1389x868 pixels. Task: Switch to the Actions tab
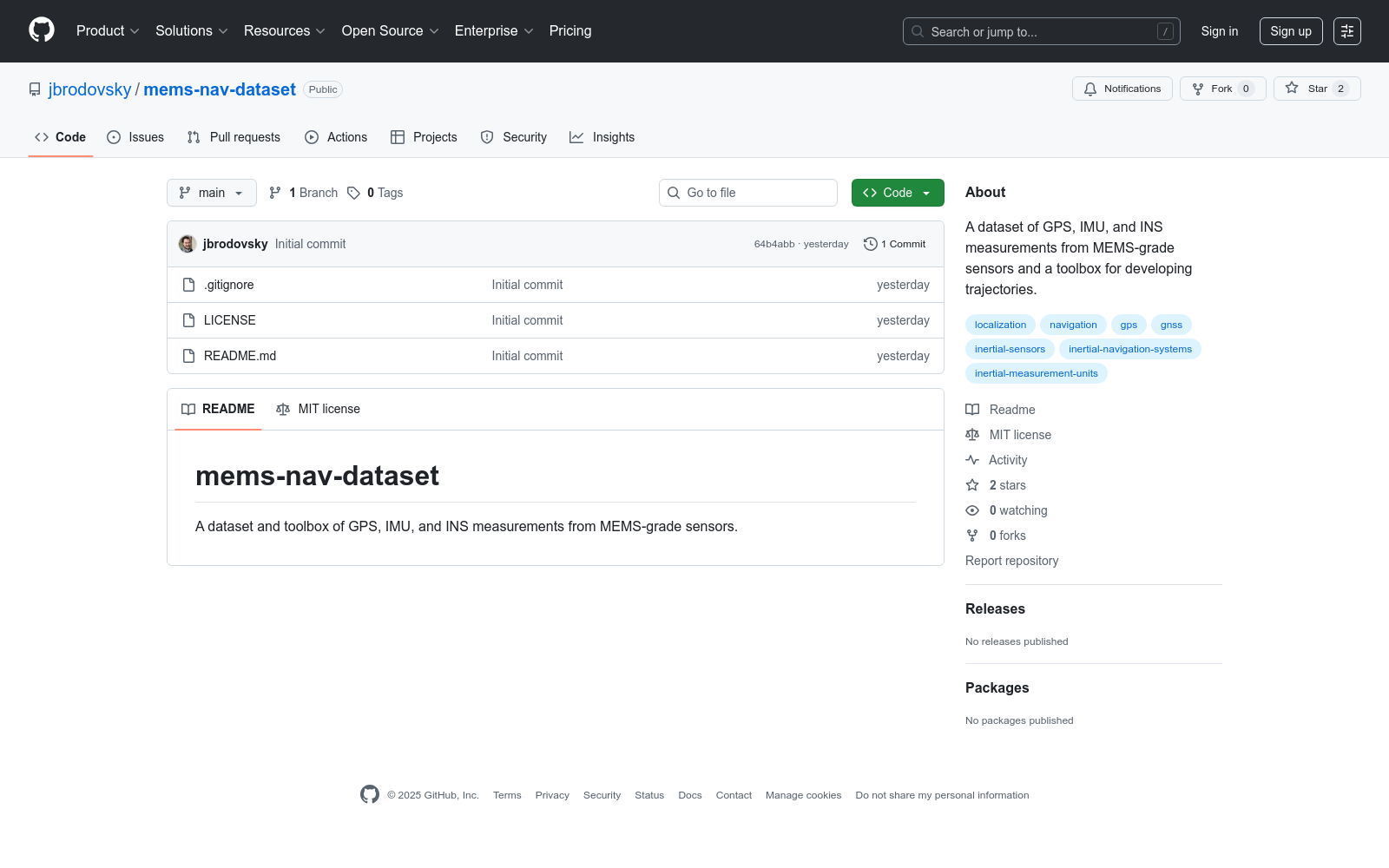(336, 137)
